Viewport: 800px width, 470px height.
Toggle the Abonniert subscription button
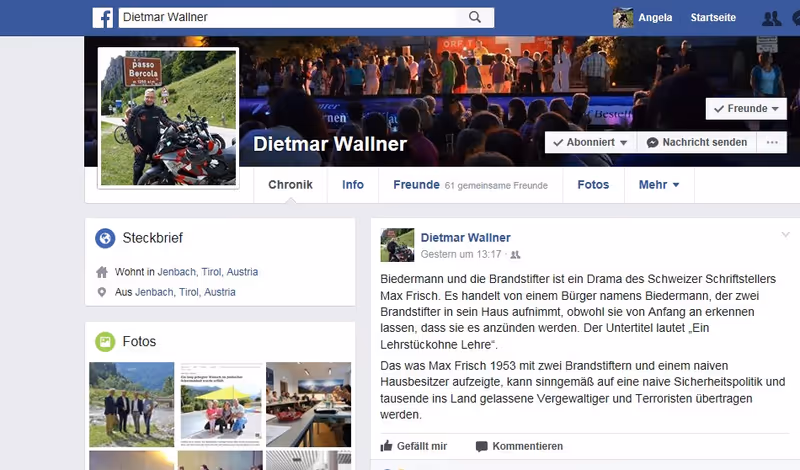pyautogui.click(x=591, y=142)
